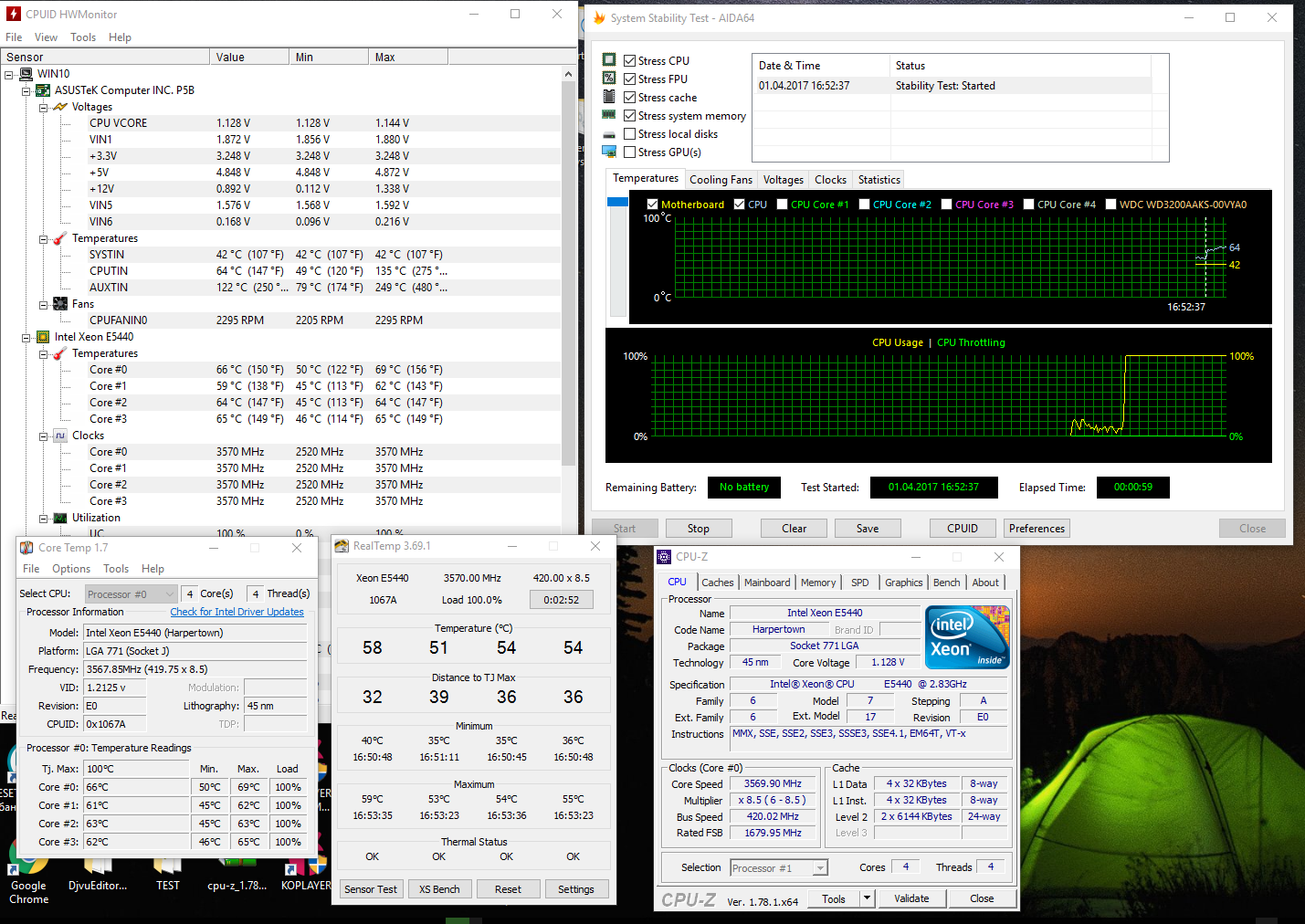Uncheck Stress FPU in AIDA64
The height and width of the screenshot is (924, 1305).
click(630, 79)
